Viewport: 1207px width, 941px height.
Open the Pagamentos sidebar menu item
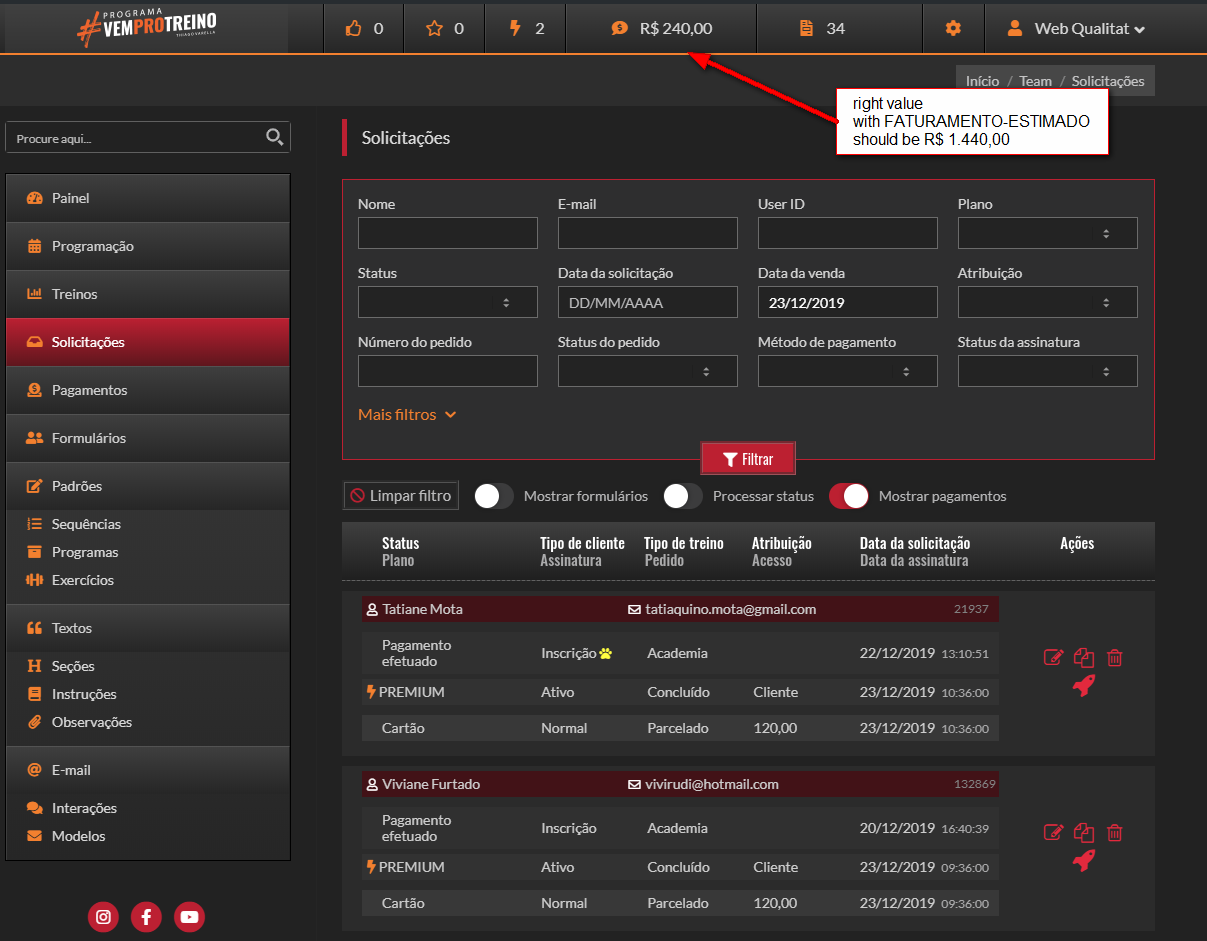[x=90, y=390]
